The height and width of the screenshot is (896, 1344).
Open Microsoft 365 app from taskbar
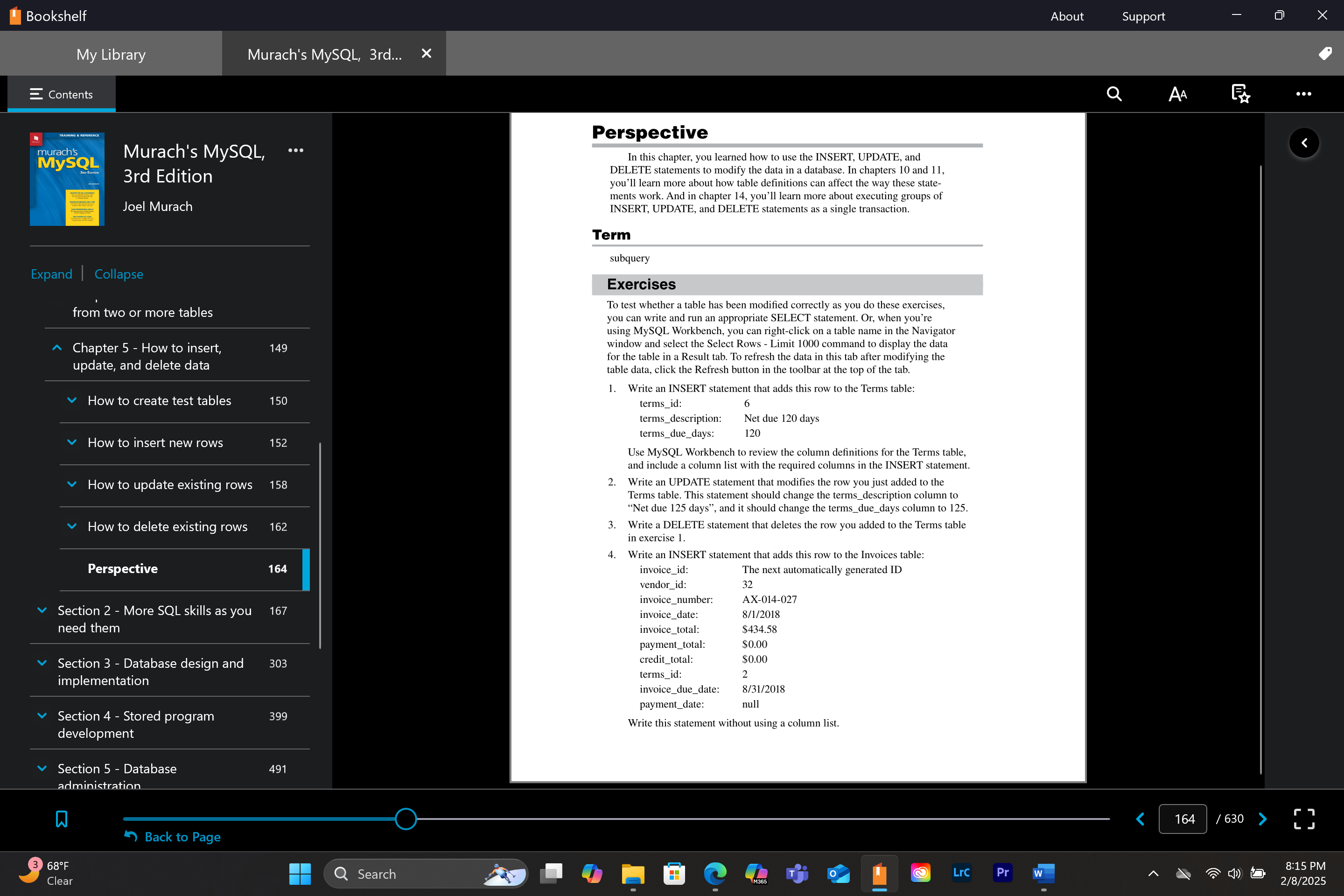pyautogui.click(x=756, y=874)
